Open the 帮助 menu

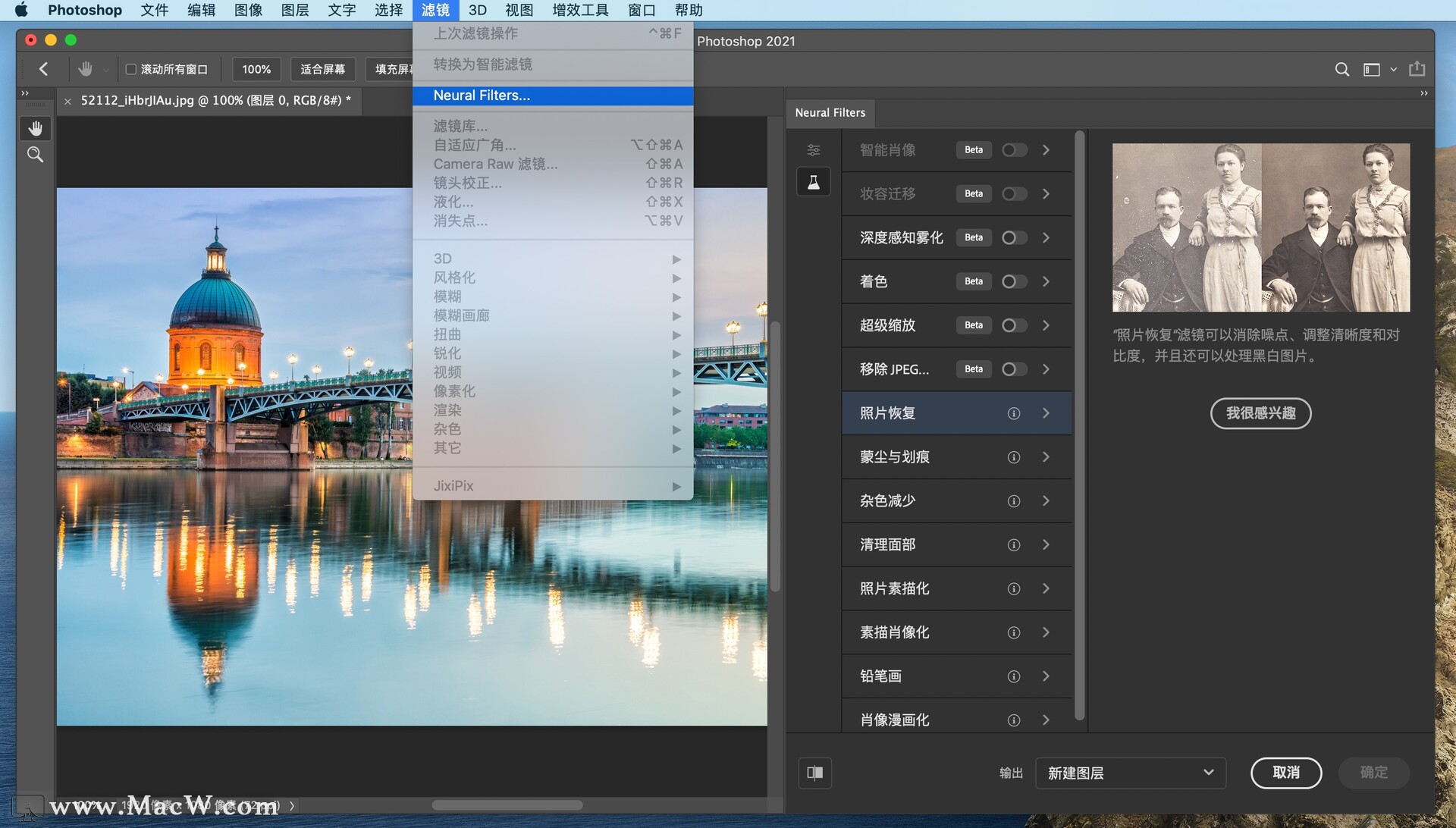coord(689,10)
